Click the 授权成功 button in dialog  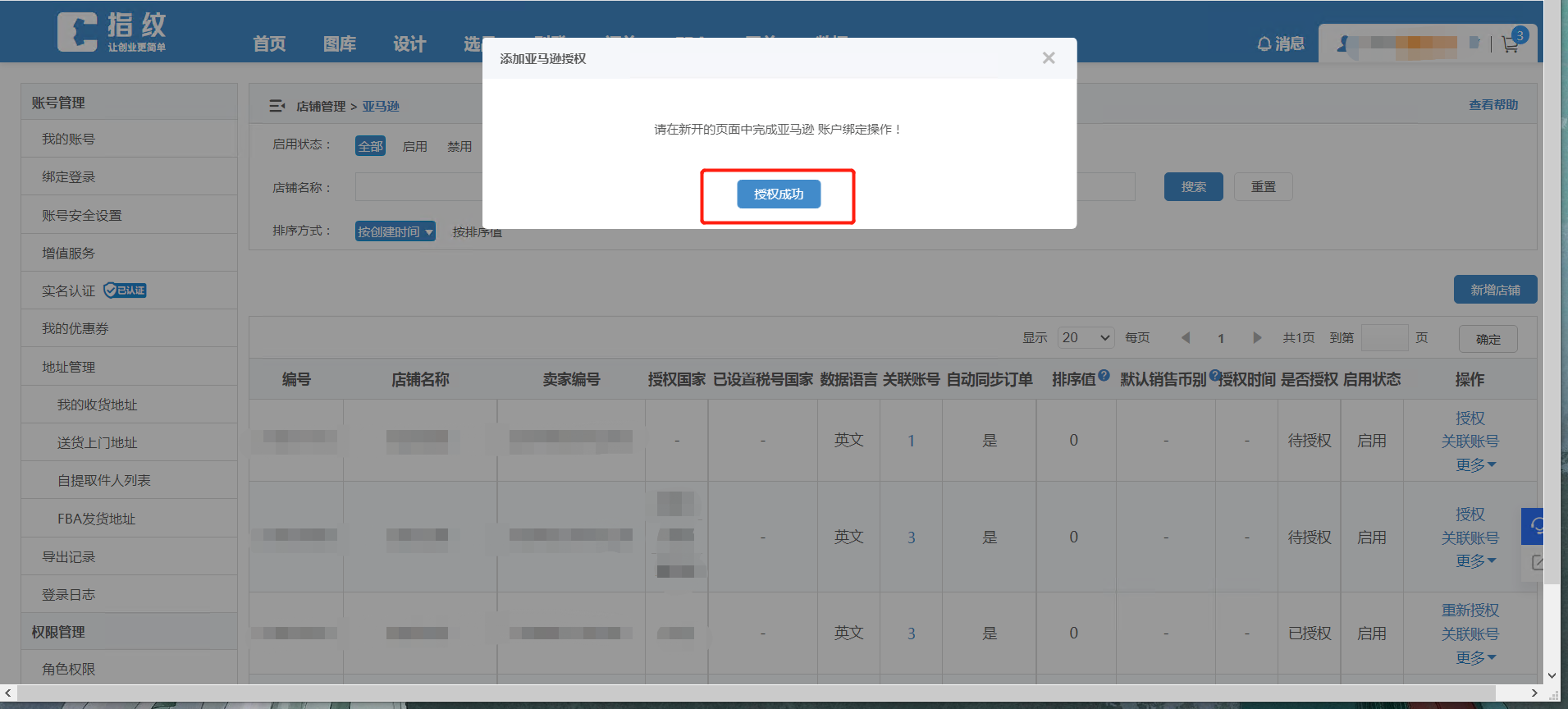click(778, 194)
